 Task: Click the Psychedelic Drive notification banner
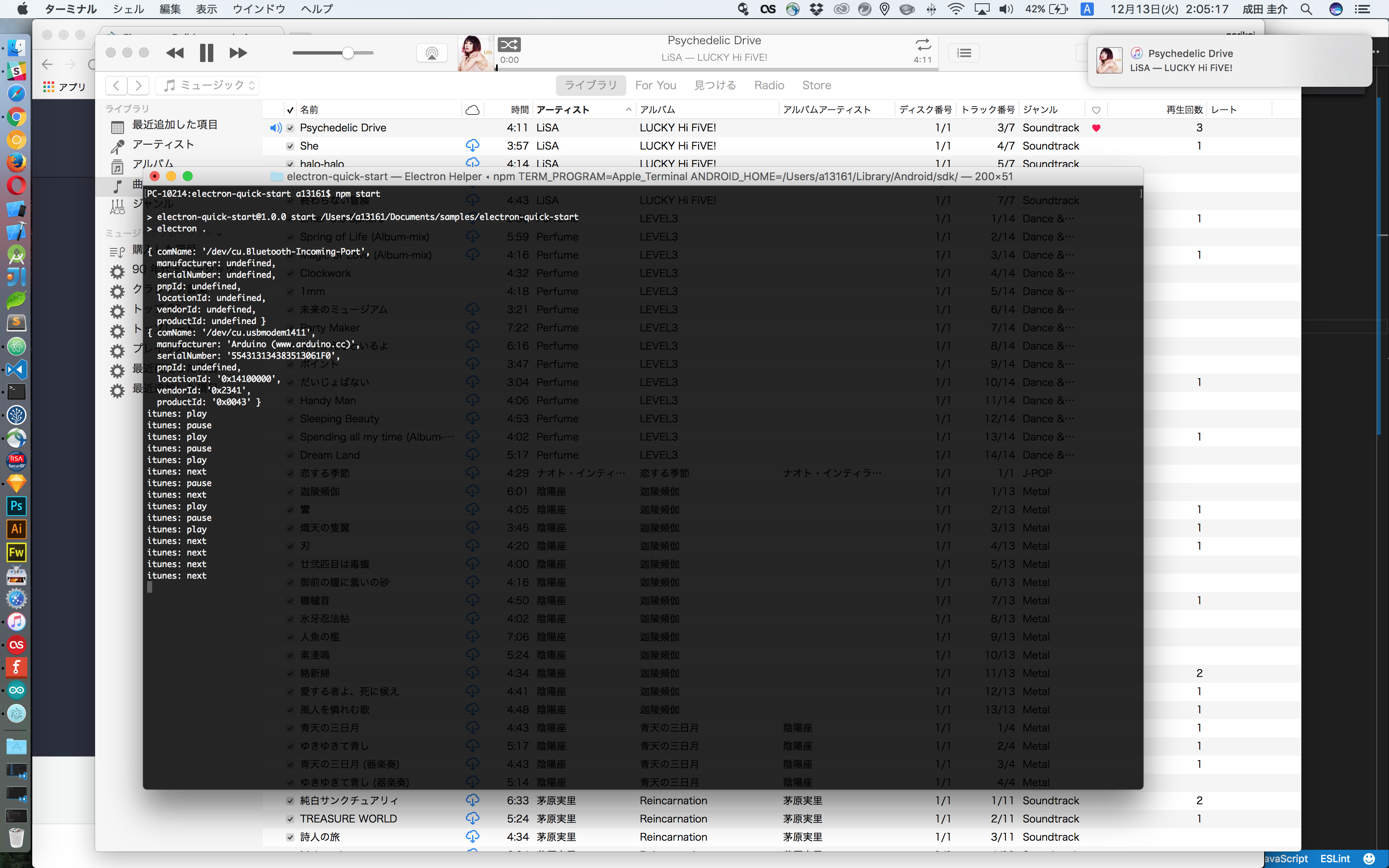click(x=1229, y=60)
